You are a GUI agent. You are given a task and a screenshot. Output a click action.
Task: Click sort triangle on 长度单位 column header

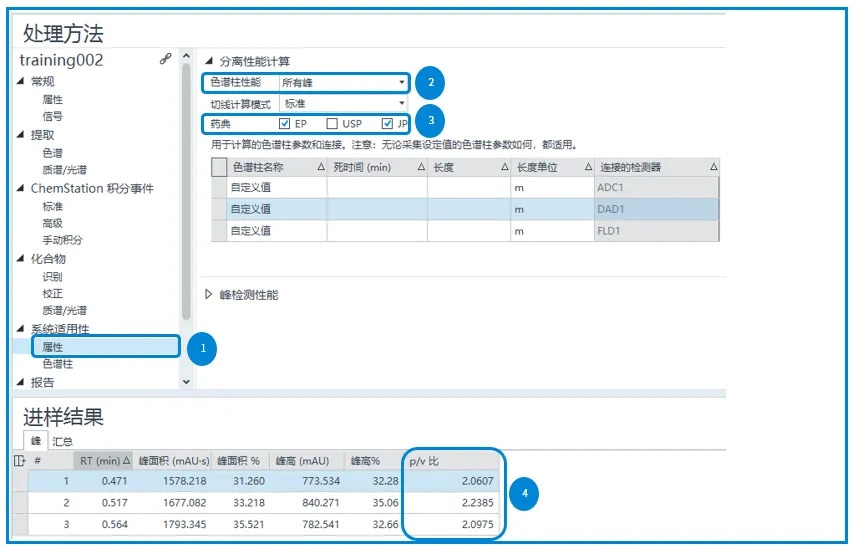(587, 167)
